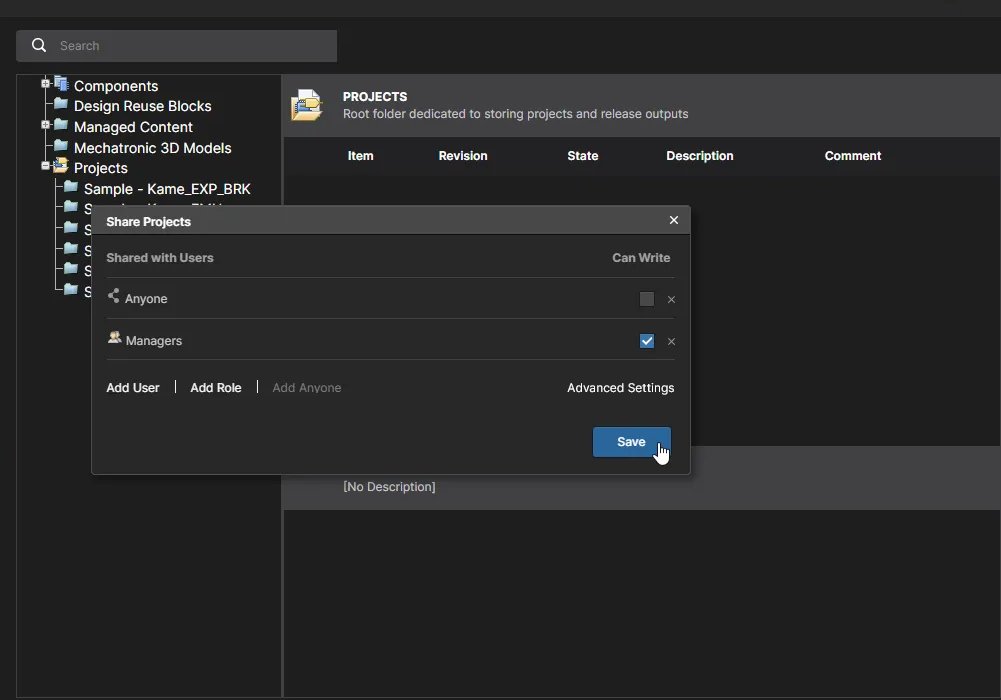The height and width of the screenshot is (700, 1001).
Task: Select Sample - Kame_EXP_BRK project folder
Action: [167, 189]
